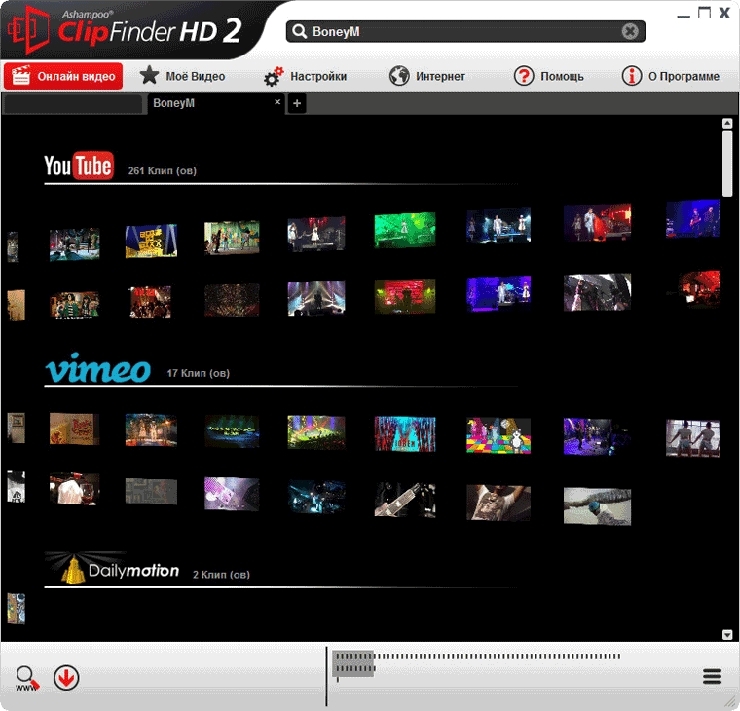Open the two dancers Vimeo thumbnail
The width and height of the screenshot is (740, 711).
(692, 438)
